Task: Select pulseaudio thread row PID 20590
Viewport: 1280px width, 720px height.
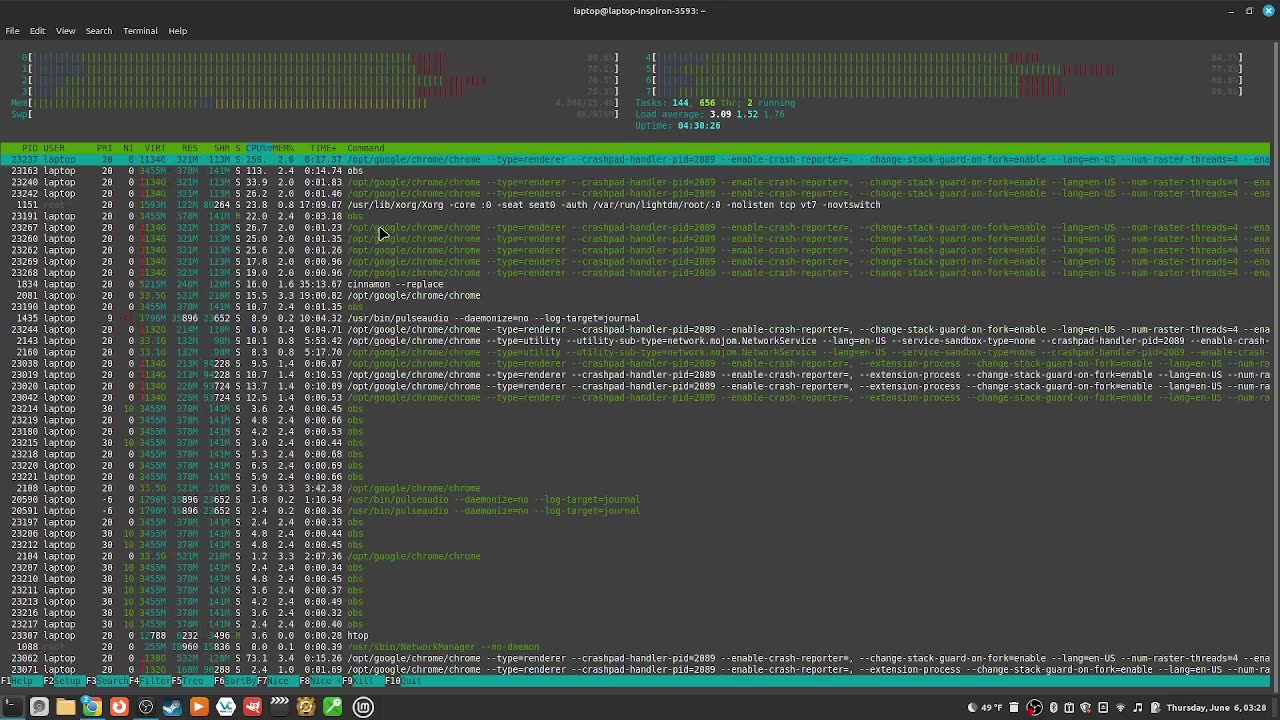Action: click(636, 500)
